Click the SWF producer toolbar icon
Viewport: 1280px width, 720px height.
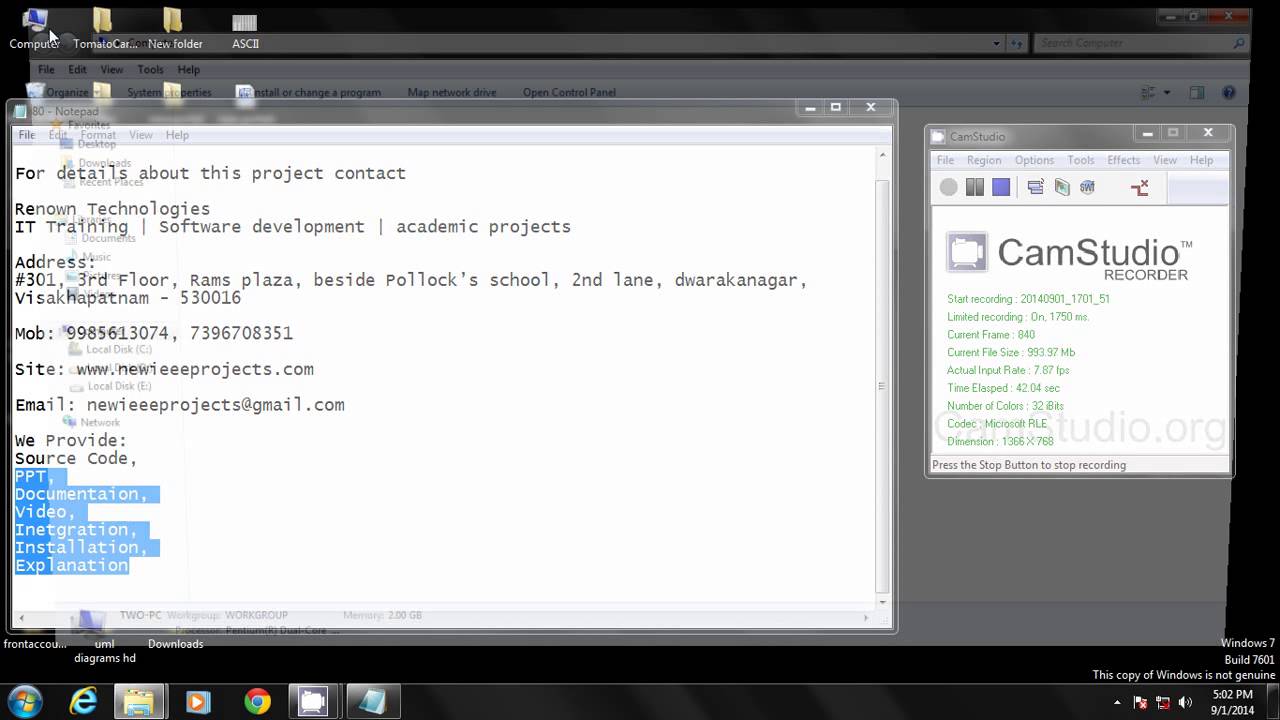pyautogui.click(x=1088, y=187)
